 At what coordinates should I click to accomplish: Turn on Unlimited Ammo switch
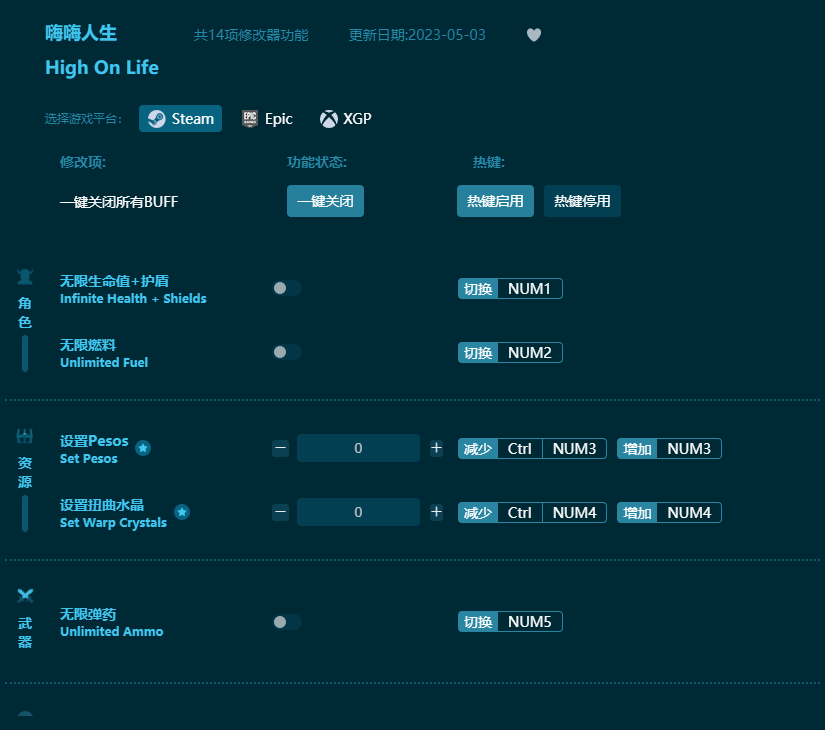pyautogui.click(x=286, y=622)
